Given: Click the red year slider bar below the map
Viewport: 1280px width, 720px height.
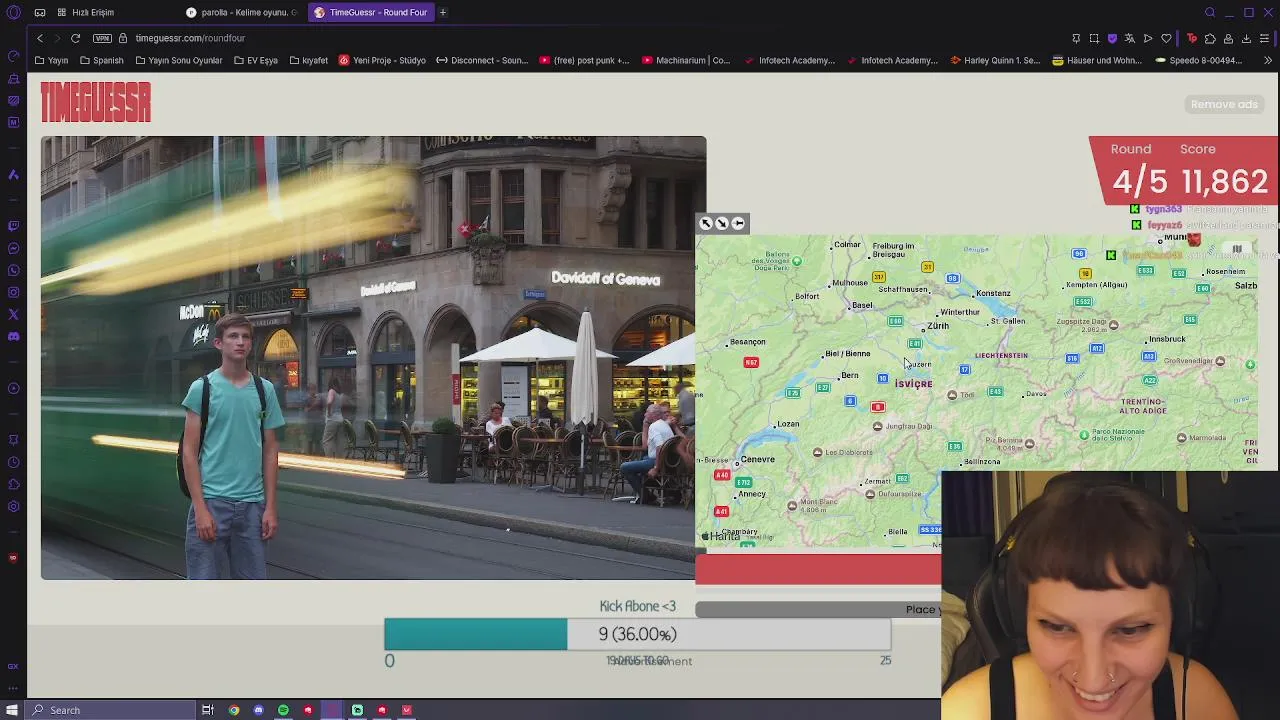Looking at the screenshot, I should 818,570.
